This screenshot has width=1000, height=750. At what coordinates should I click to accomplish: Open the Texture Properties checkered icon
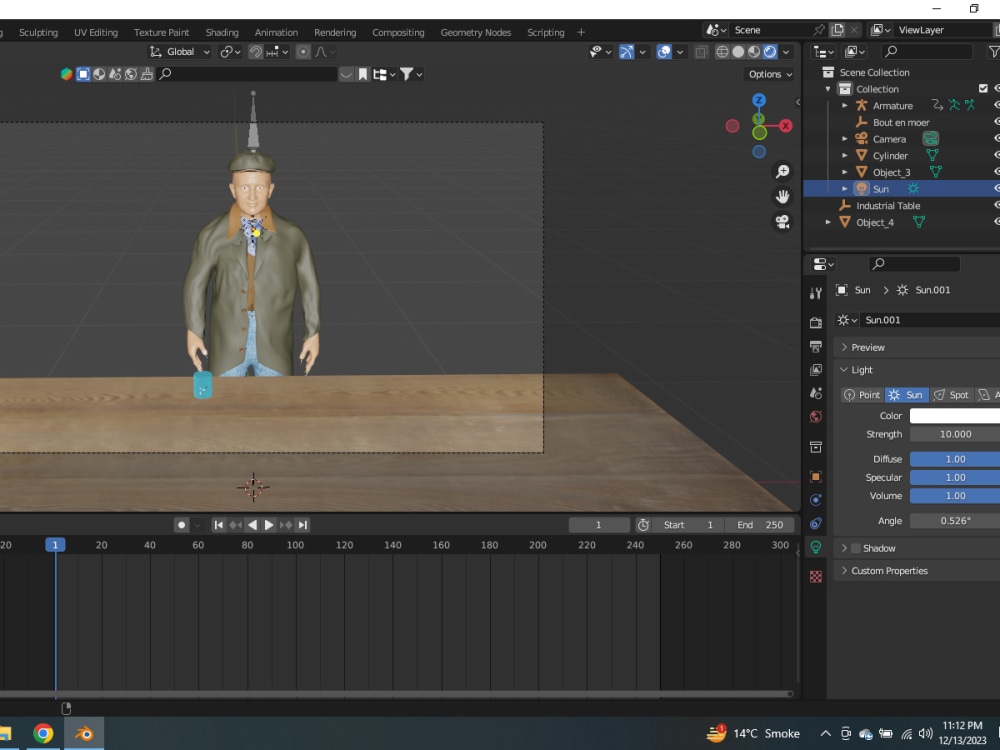click(816, 577)
